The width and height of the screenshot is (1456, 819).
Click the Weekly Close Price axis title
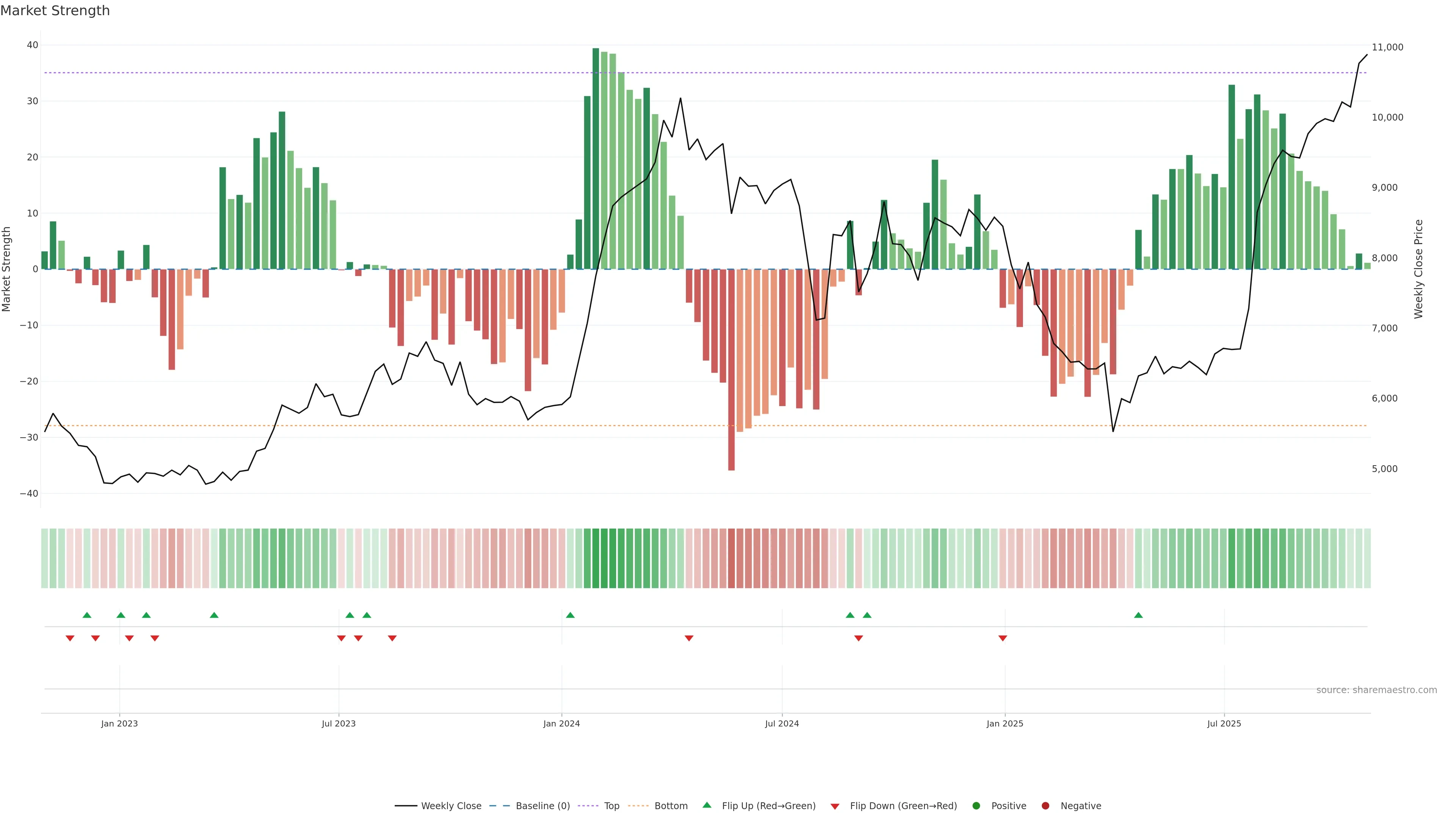1419,269
